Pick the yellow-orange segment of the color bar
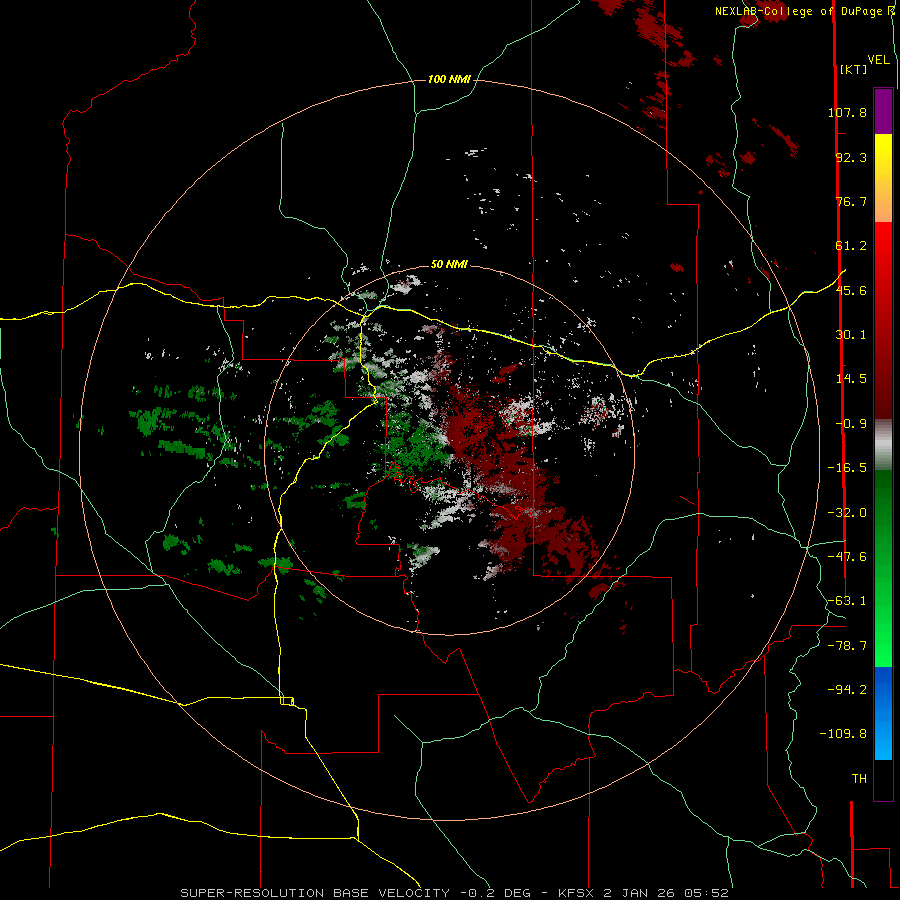 (883, 178)
